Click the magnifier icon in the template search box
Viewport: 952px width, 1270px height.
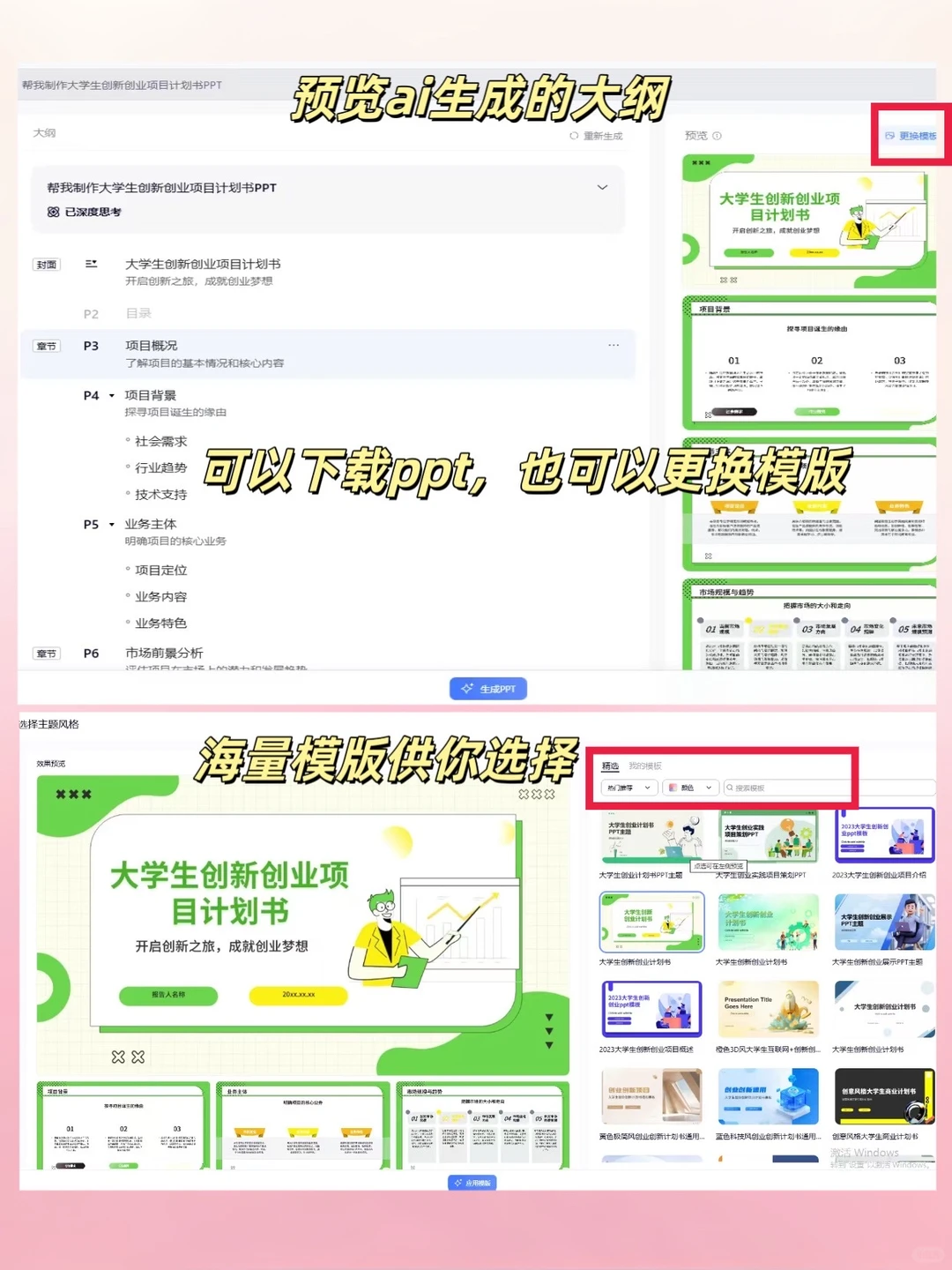coord(730,787)
